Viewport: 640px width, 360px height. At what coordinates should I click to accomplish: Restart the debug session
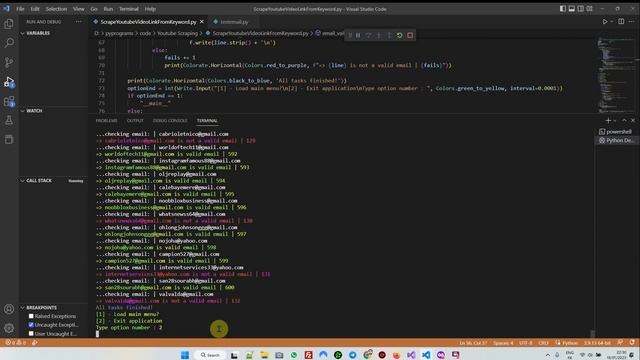pyautogui.click(x=400, y=36)
